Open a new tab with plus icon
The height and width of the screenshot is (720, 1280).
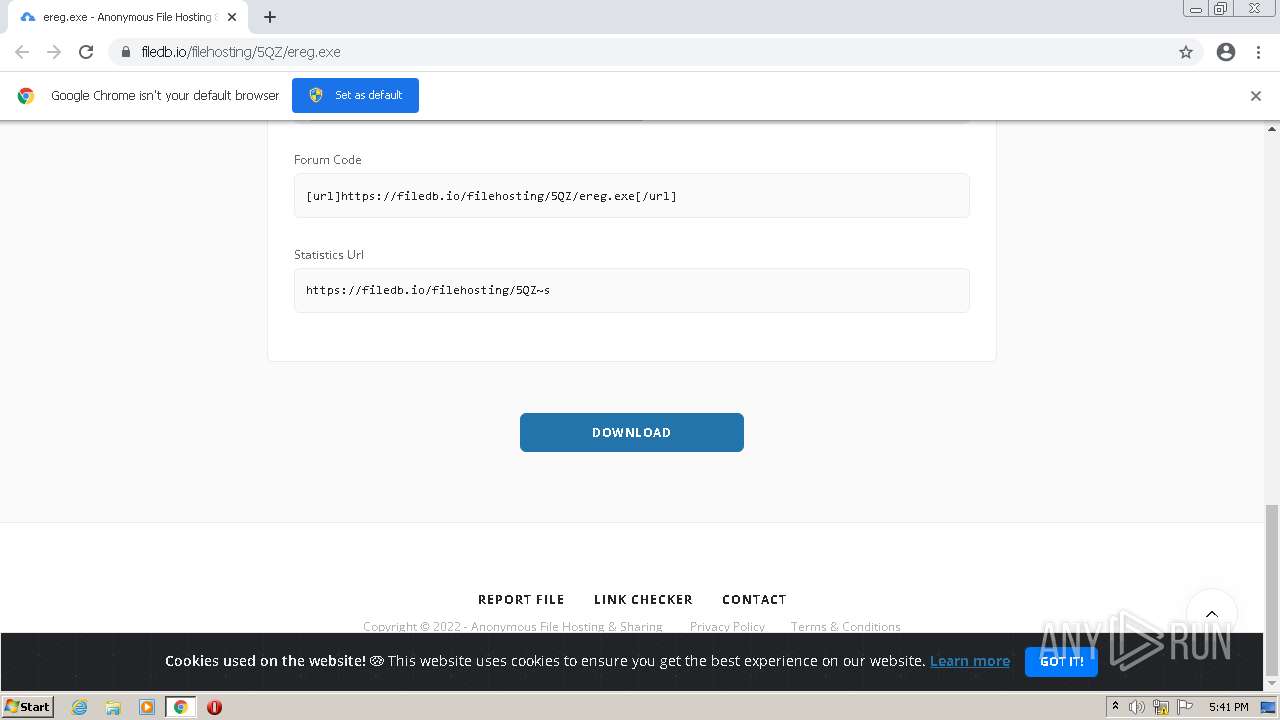270,17
